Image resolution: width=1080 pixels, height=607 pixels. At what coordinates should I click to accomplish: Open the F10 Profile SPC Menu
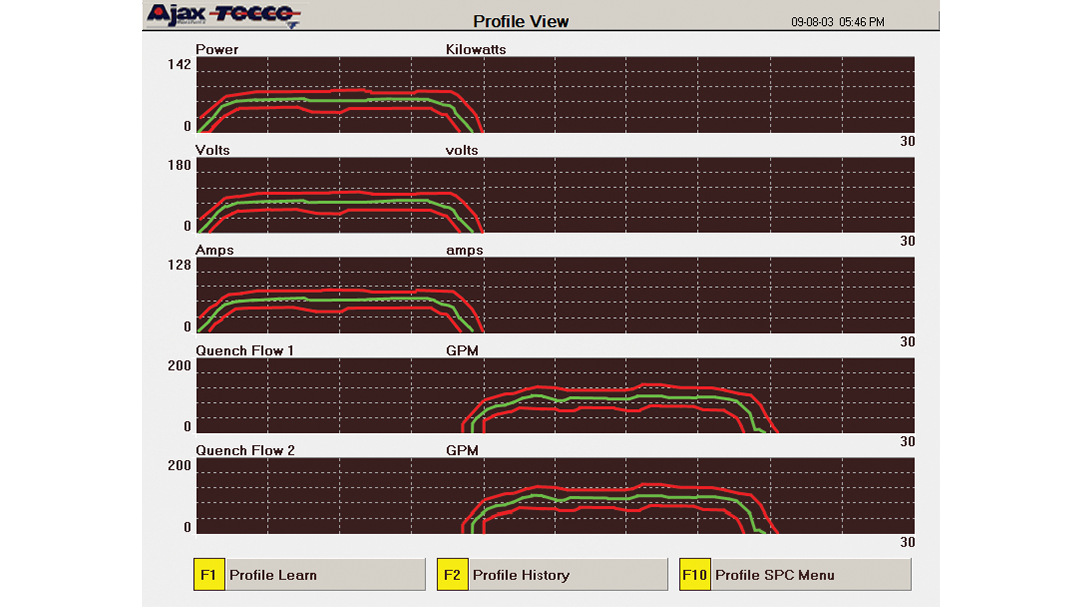[x=796, y=575]
